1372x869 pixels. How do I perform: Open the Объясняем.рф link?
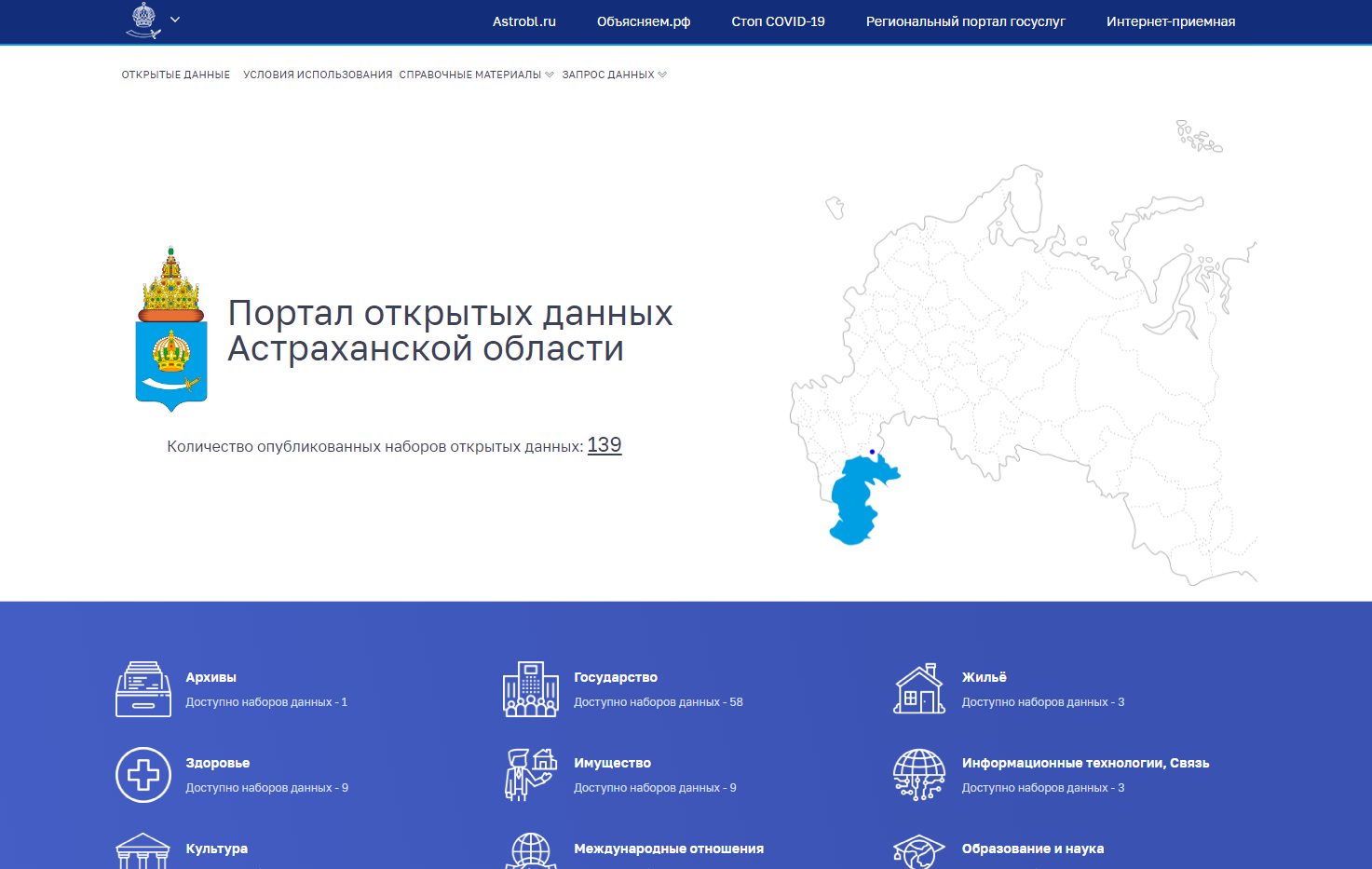tap(644, 21)
